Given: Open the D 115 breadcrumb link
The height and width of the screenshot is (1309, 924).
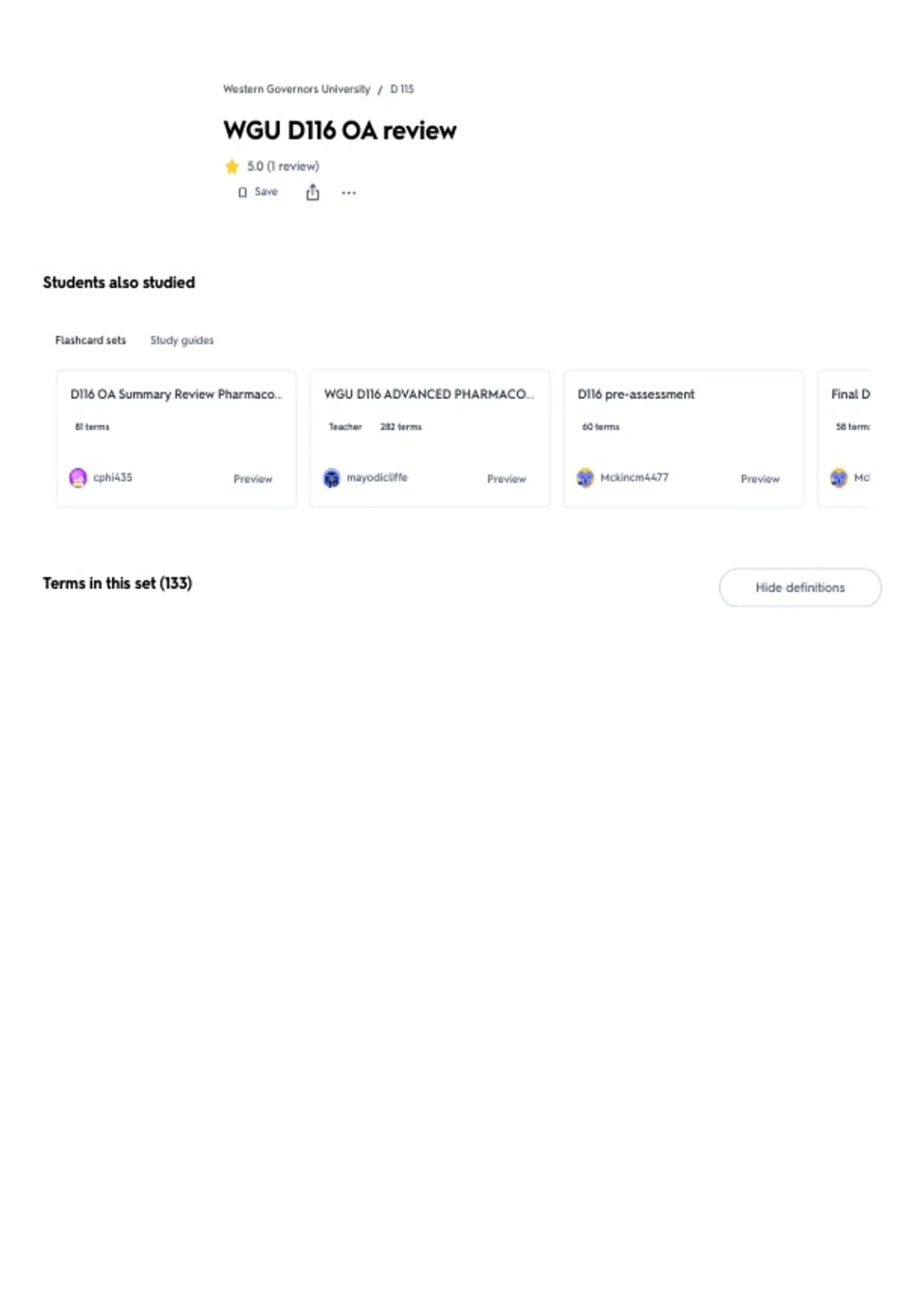Looking at the screenshot, I should (402, 89).
